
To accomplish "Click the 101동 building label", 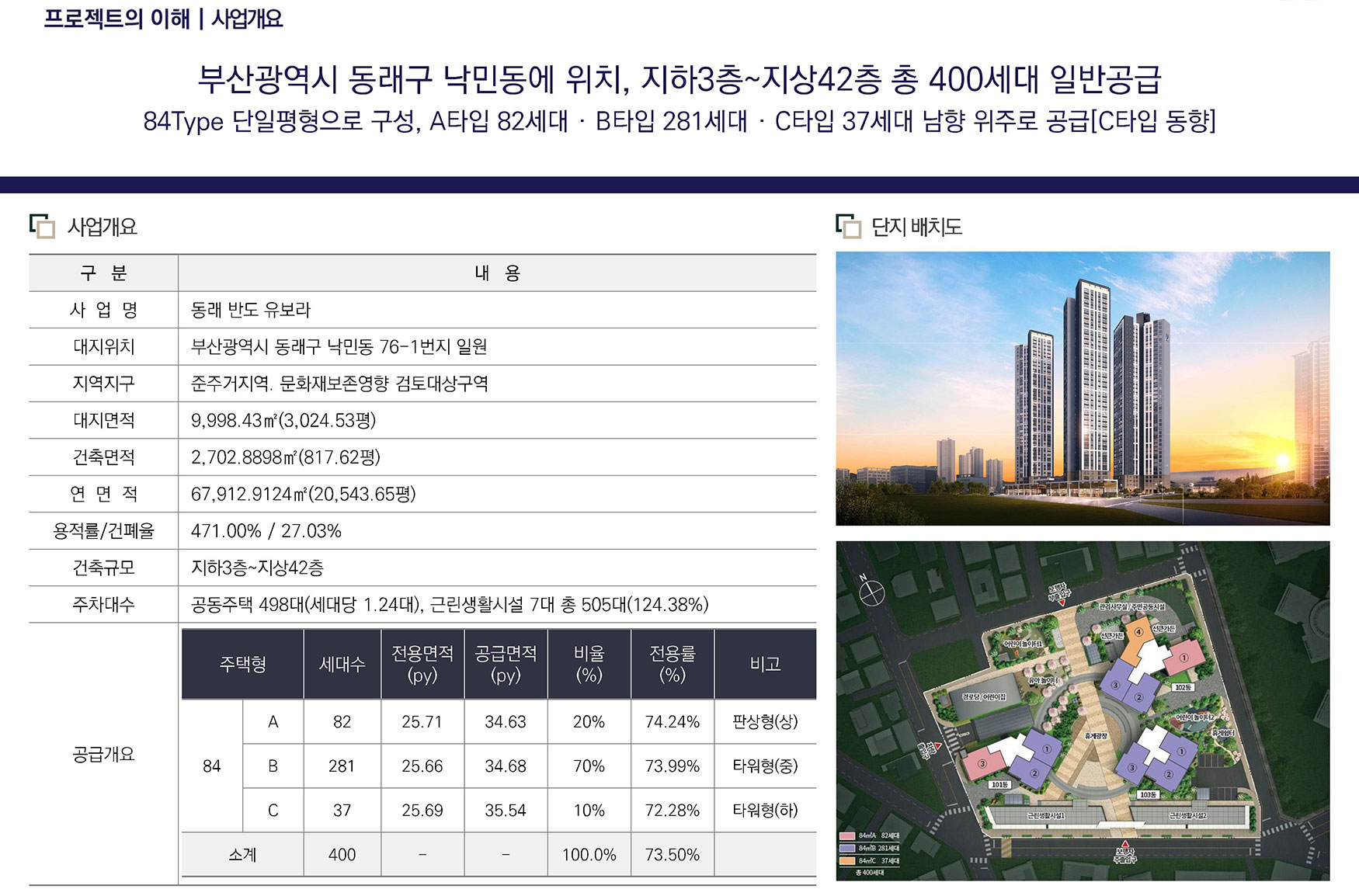I will [999, 785].
